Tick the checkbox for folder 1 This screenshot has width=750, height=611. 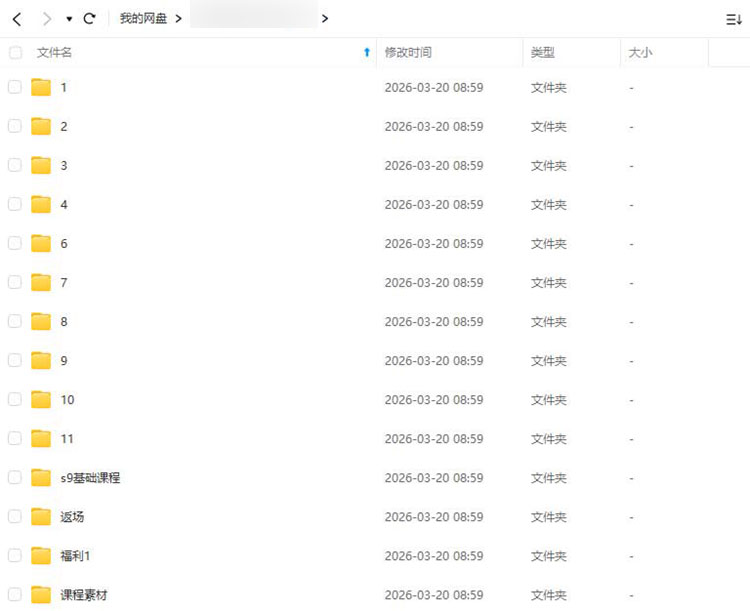point(15,87)
